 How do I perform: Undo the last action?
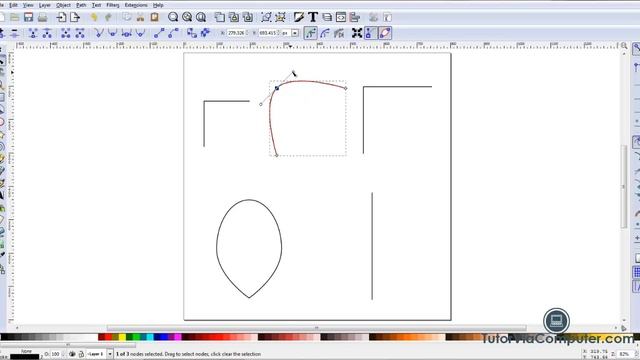tap(94, 17)
